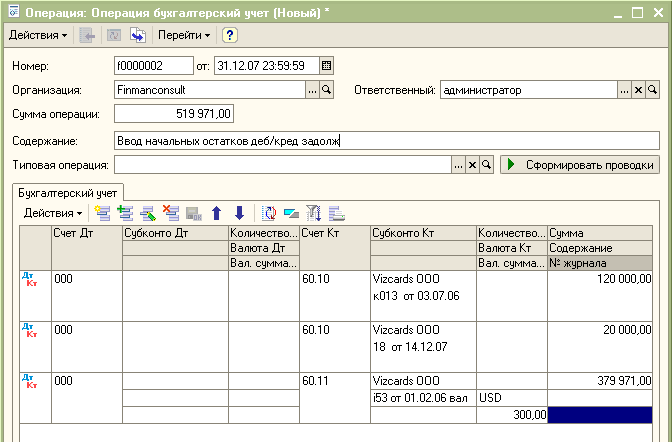Image resolution: width=672 pixels, height=442 pixels.
Task: Click the document copy arrow toolbar icon
Action: click(x=138, y=35)
